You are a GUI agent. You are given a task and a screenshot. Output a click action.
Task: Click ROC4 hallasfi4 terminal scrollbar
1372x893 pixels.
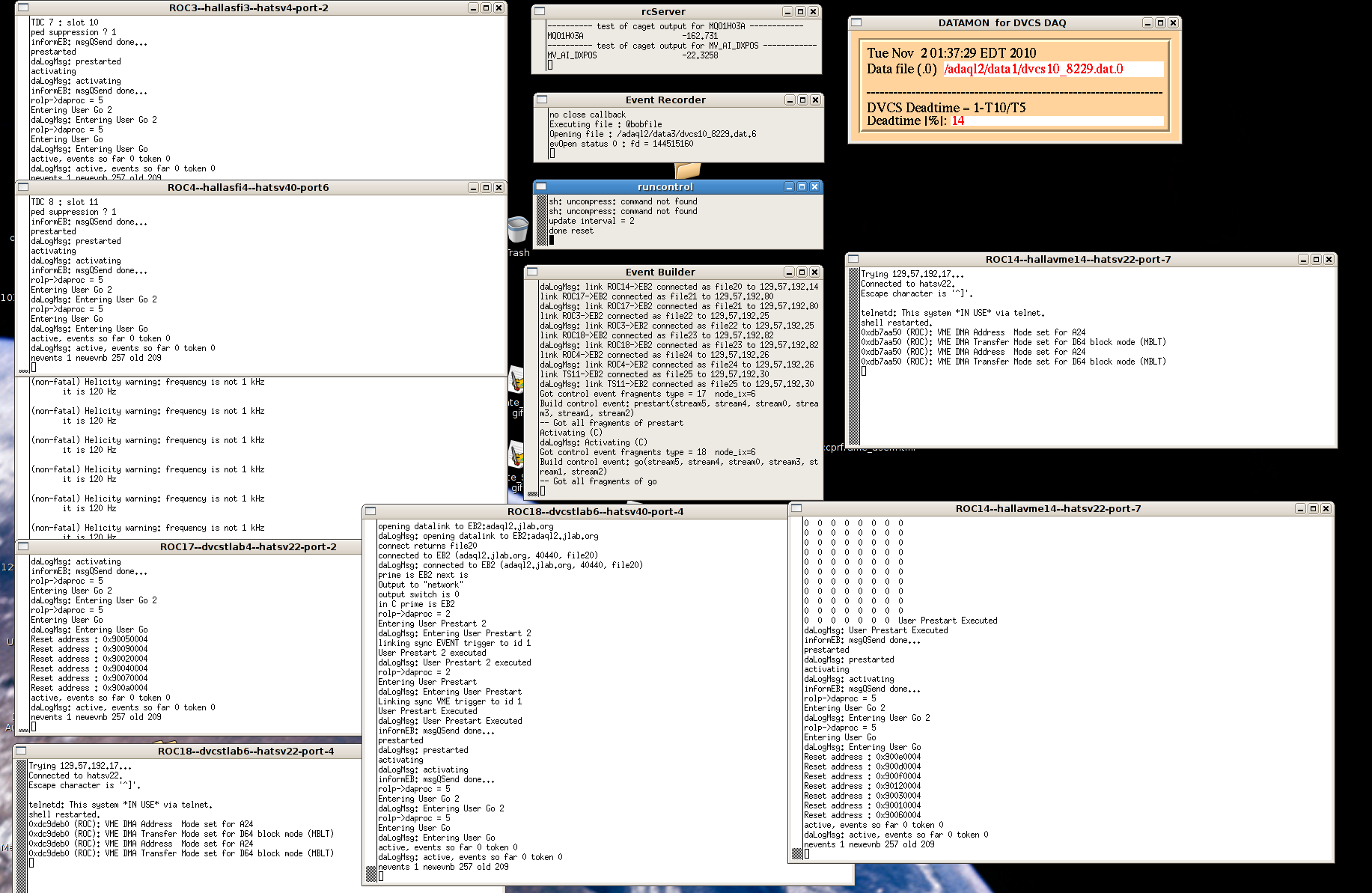(23, 284)
